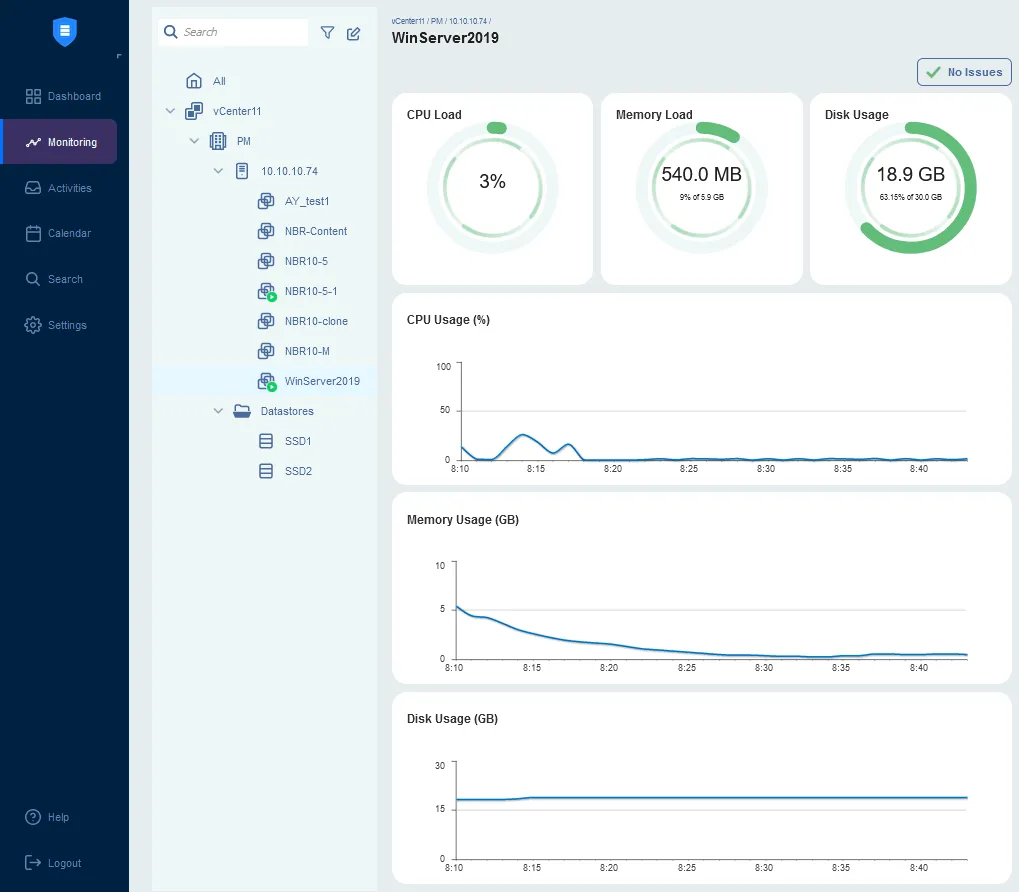Click the Datastores folder icon

[x=242, y=411]
